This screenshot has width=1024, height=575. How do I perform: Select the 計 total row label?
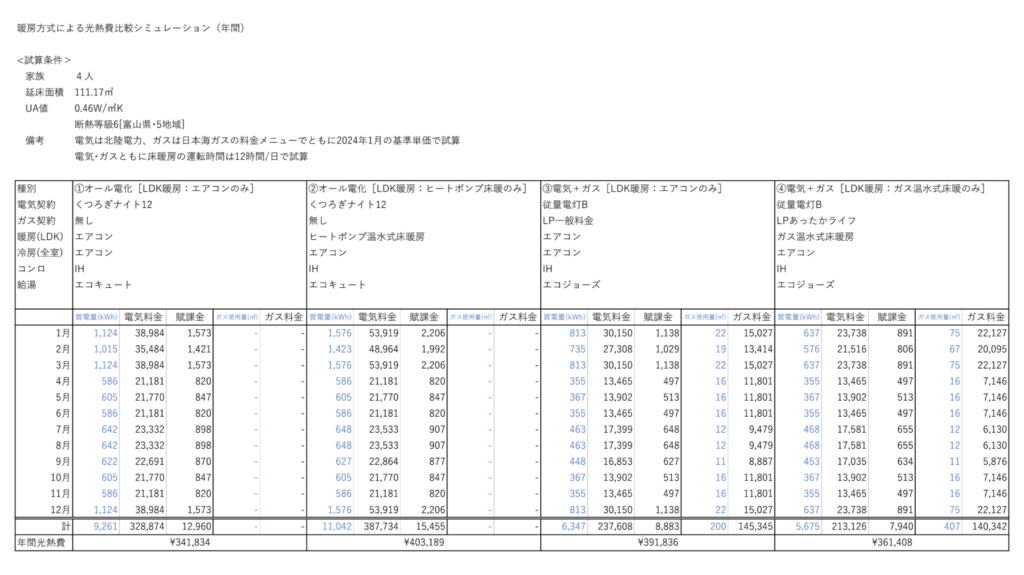(66, 527)
